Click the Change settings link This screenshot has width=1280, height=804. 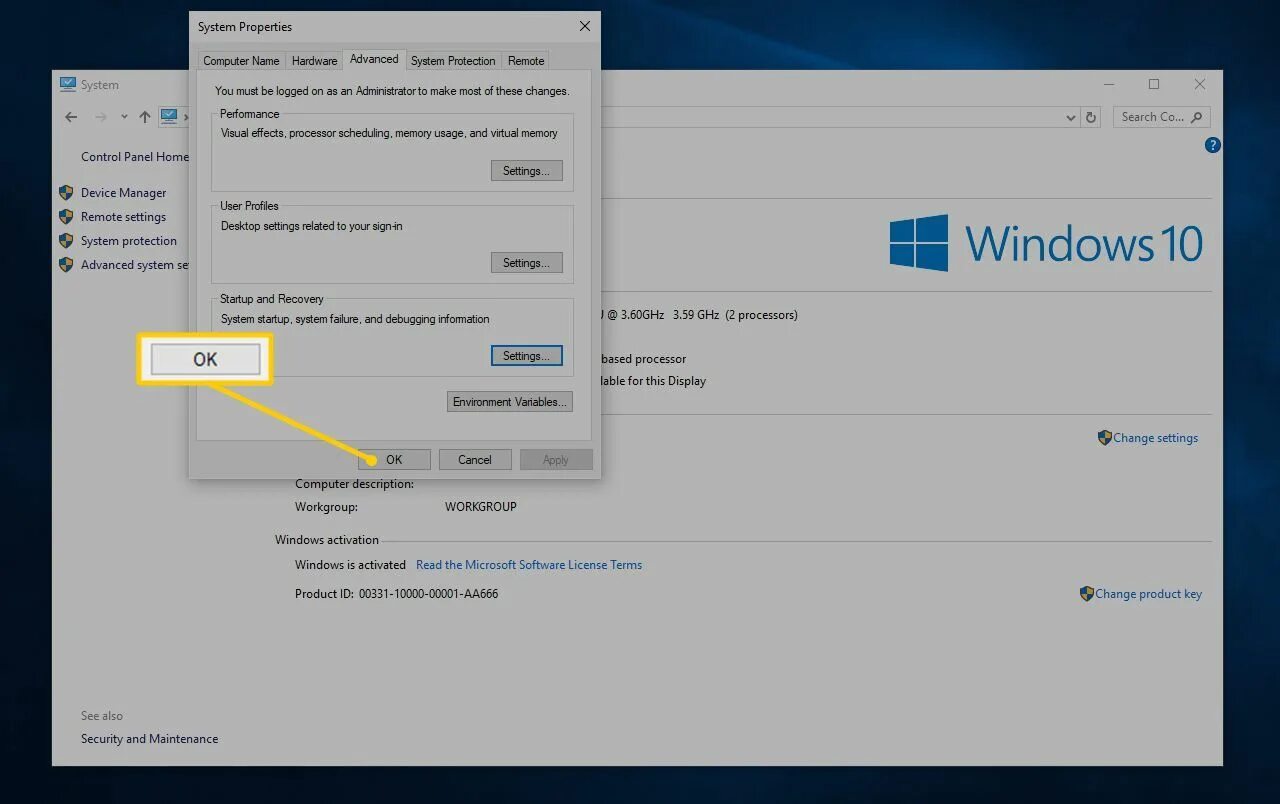tap(1155, 438)
